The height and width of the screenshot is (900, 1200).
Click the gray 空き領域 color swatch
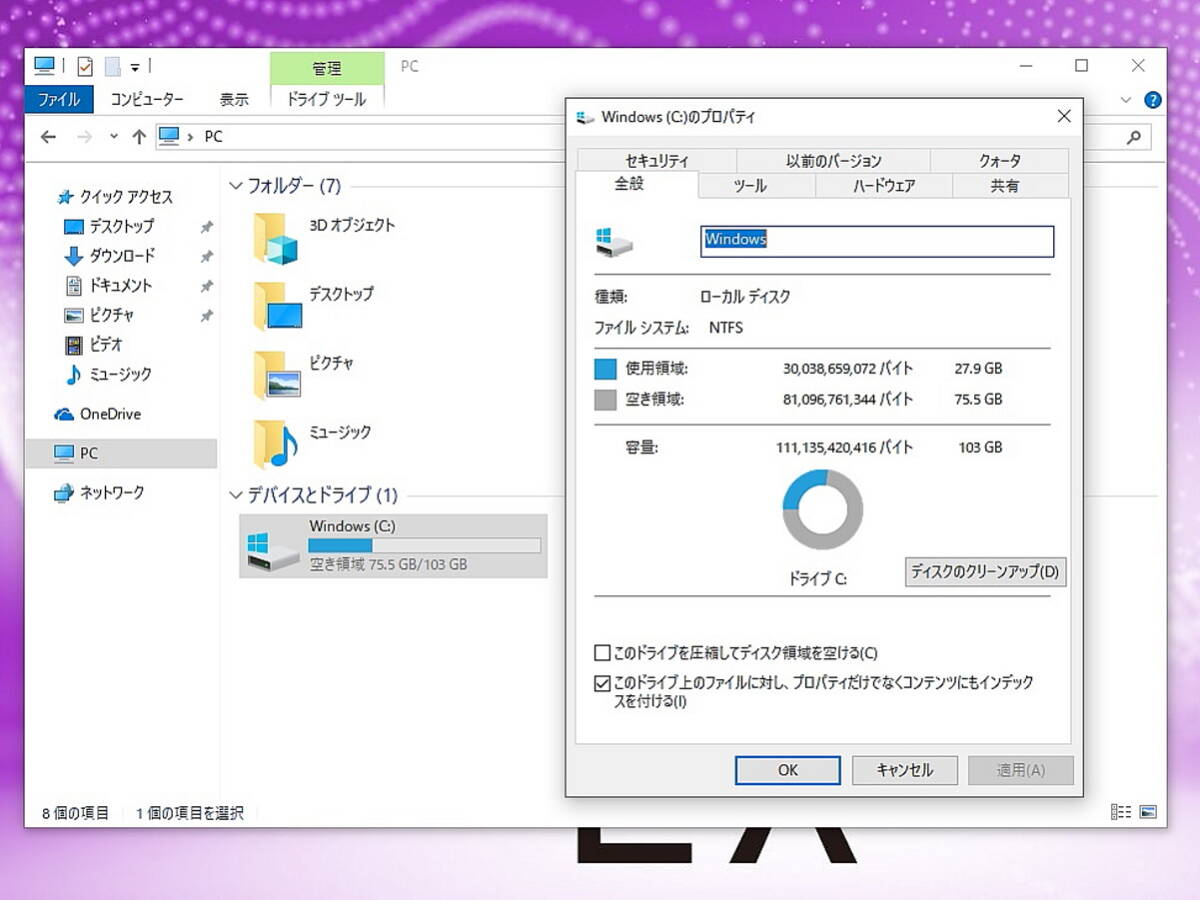point(605,400)
